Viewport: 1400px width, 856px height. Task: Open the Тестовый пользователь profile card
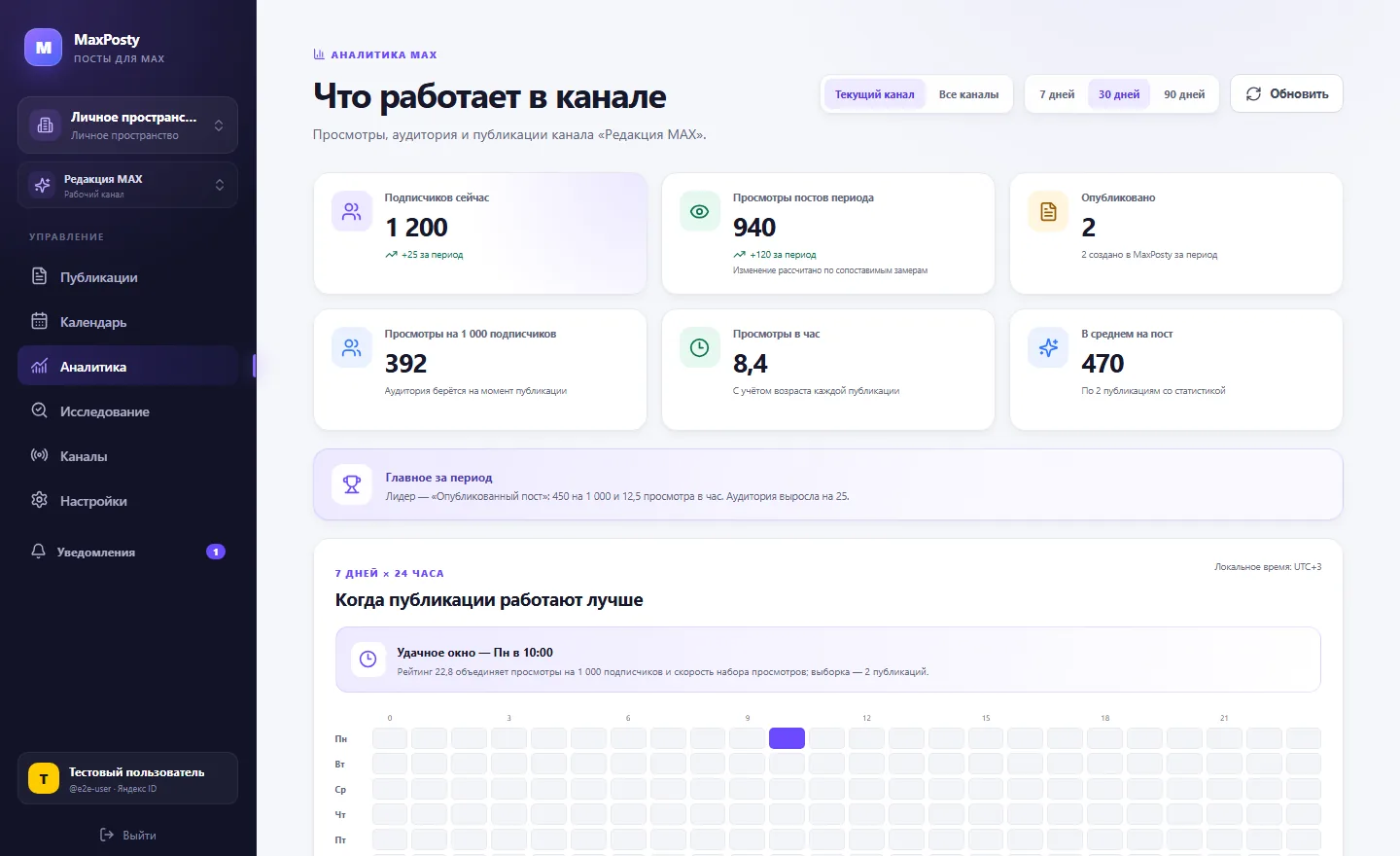[127, 778]
